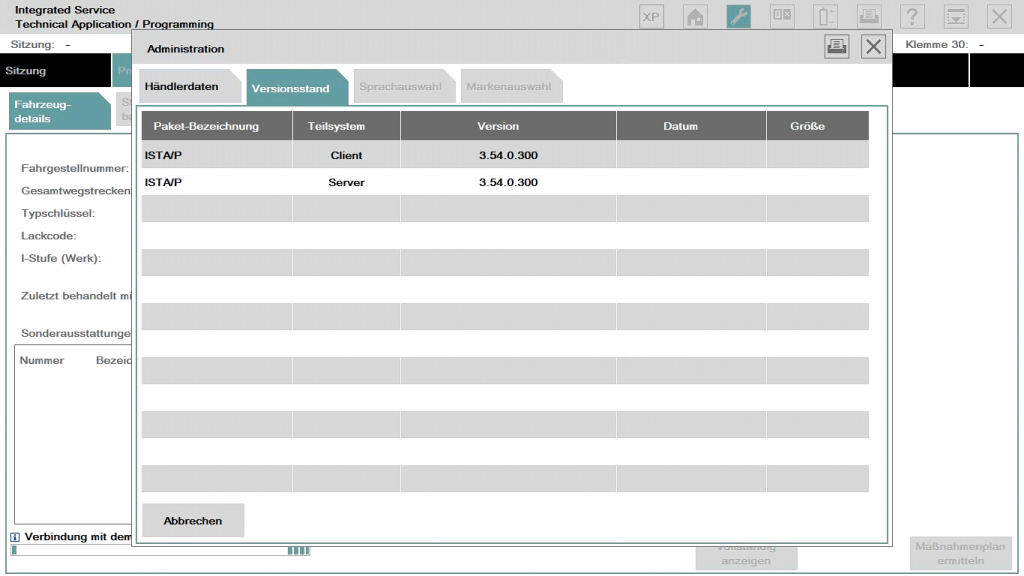Click the Typschlüssel label
Image resolution: width=1024 pixels, height=576 pixels.
57,214
